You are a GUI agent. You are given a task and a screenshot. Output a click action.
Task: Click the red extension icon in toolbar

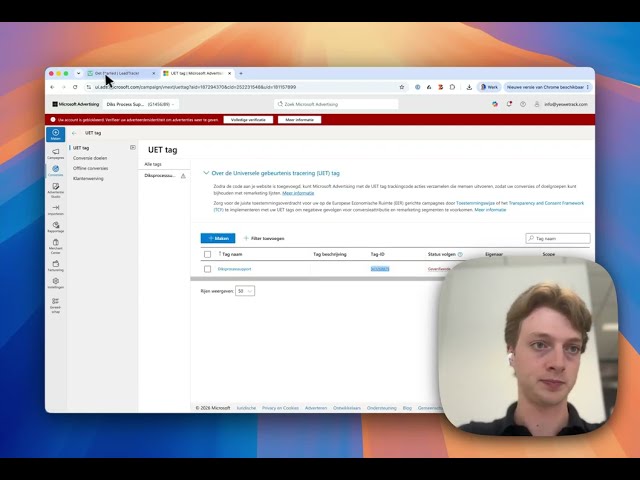tap(441, 87)
